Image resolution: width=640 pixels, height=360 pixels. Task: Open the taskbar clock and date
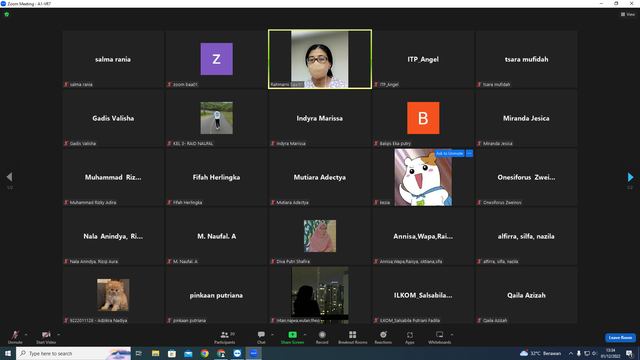pyautogui.click(x=610, y=353)
